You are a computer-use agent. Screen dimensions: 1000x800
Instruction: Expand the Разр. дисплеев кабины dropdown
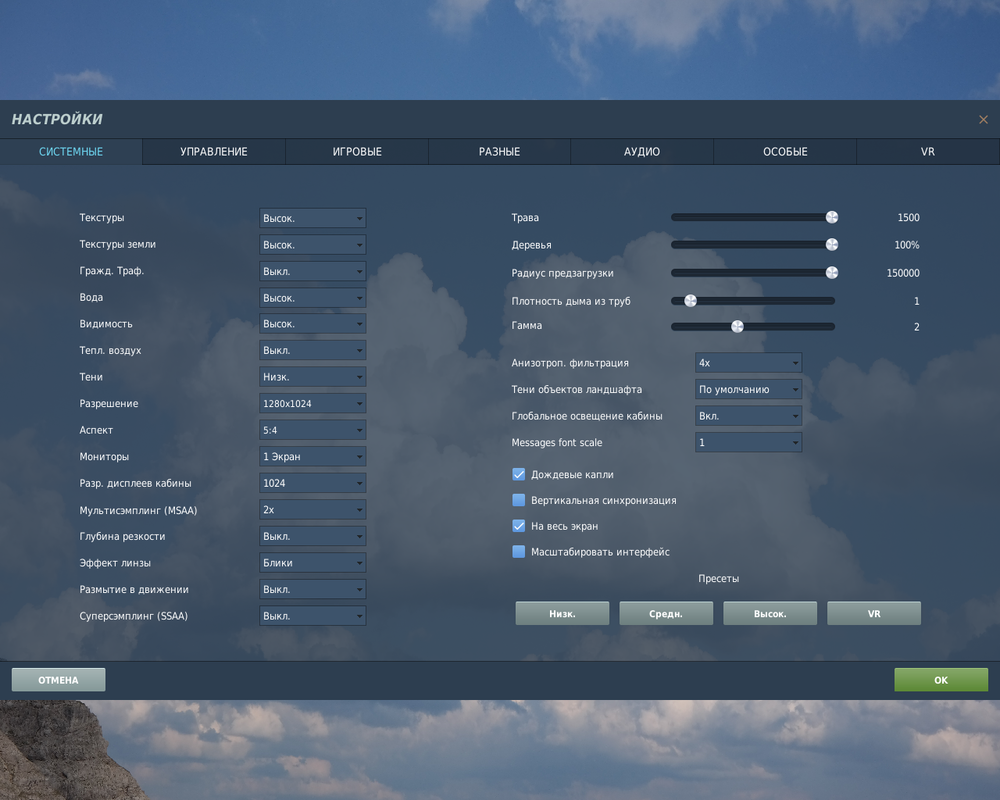click(312, 484)
